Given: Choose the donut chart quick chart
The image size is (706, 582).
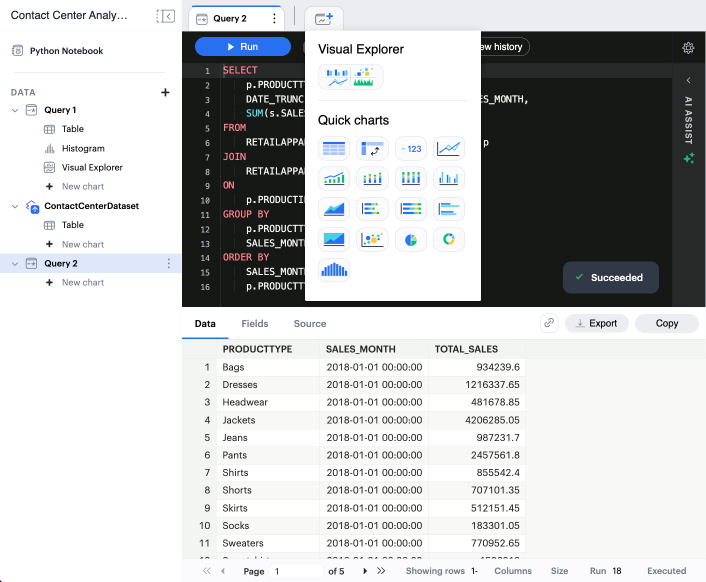Looking at the screenshot, I should tap(450, 239).
